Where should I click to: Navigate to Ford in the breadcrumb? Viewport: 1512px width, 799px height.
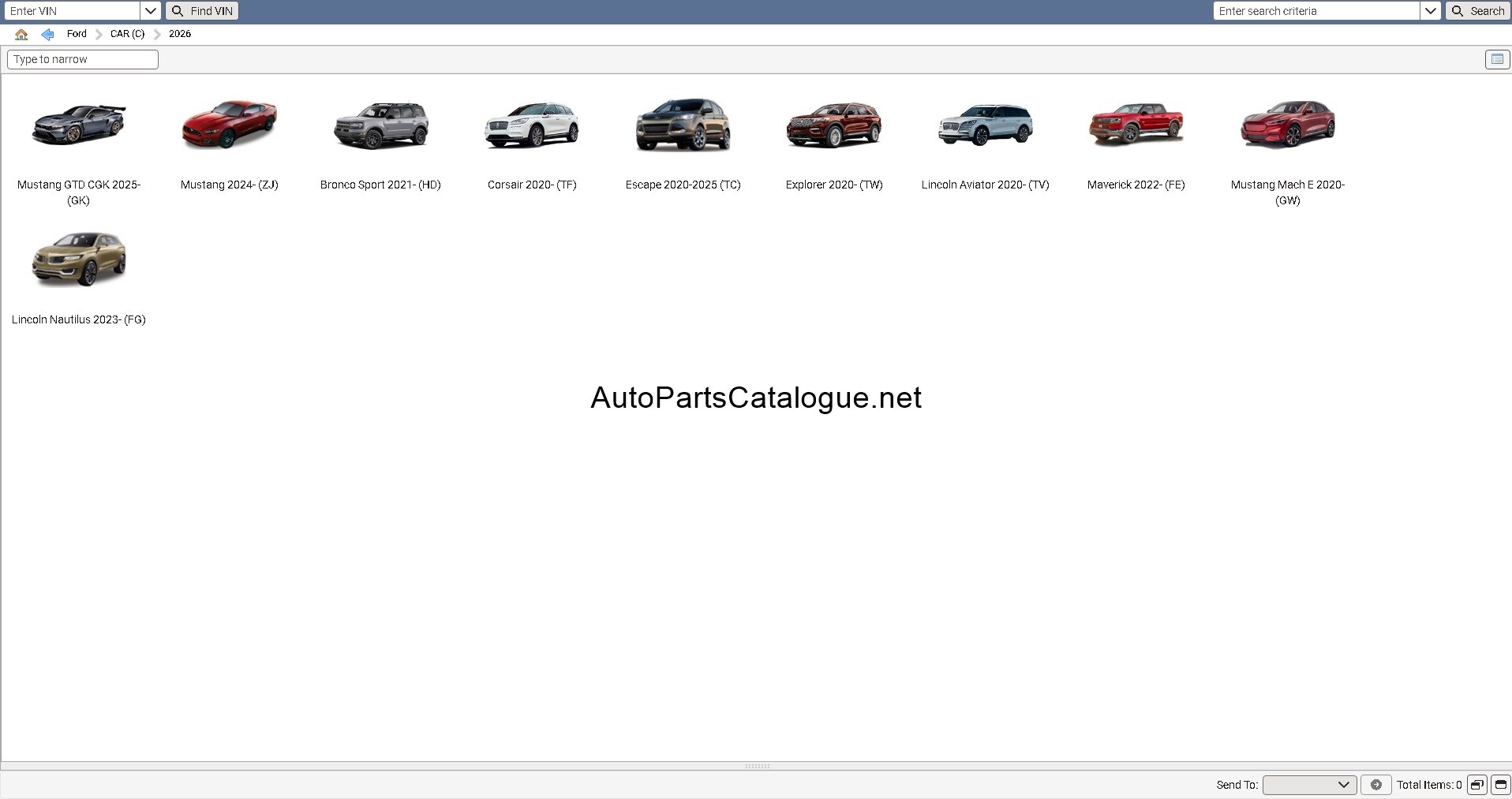point(77,34)
